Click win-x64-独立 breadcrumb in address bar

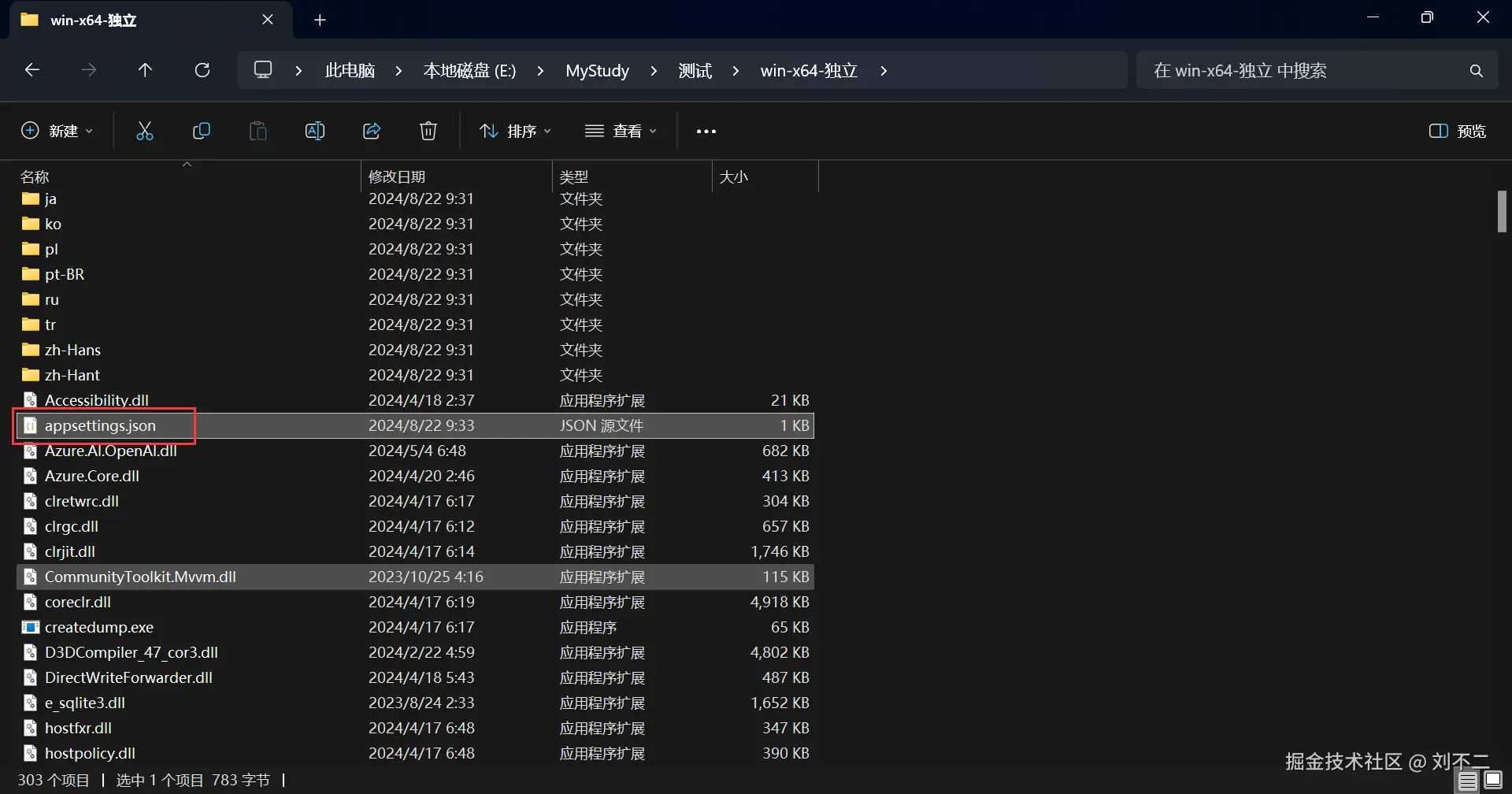809,71
